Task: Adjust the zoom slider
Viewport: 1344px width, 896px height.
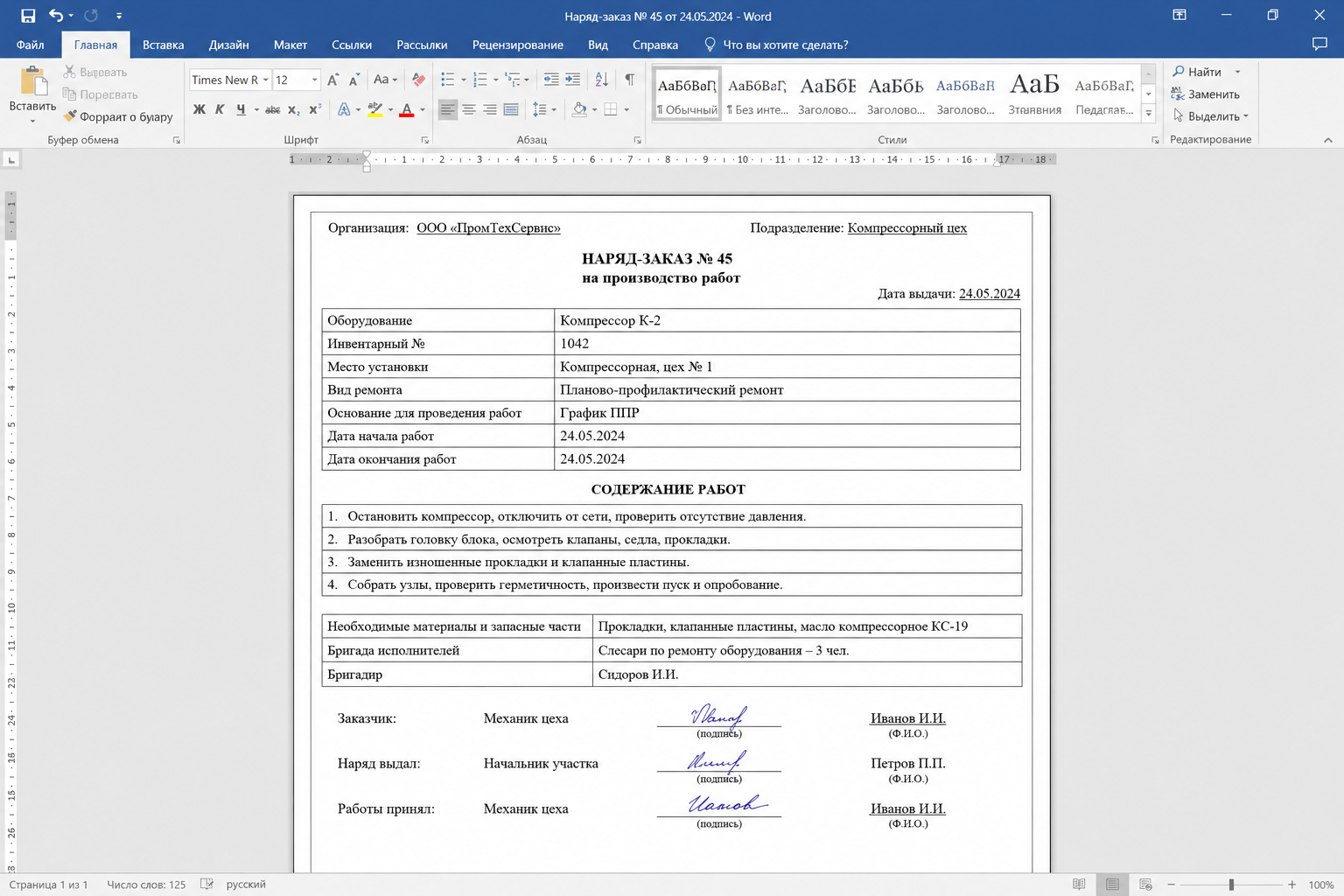Action: [x=1231, y=885]
